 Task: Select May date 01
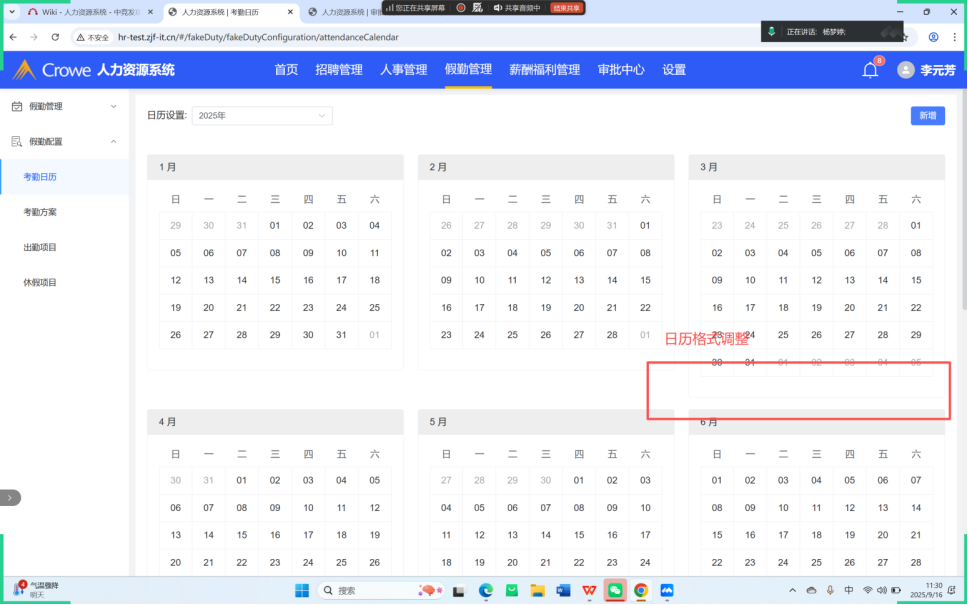pos(578,480)
